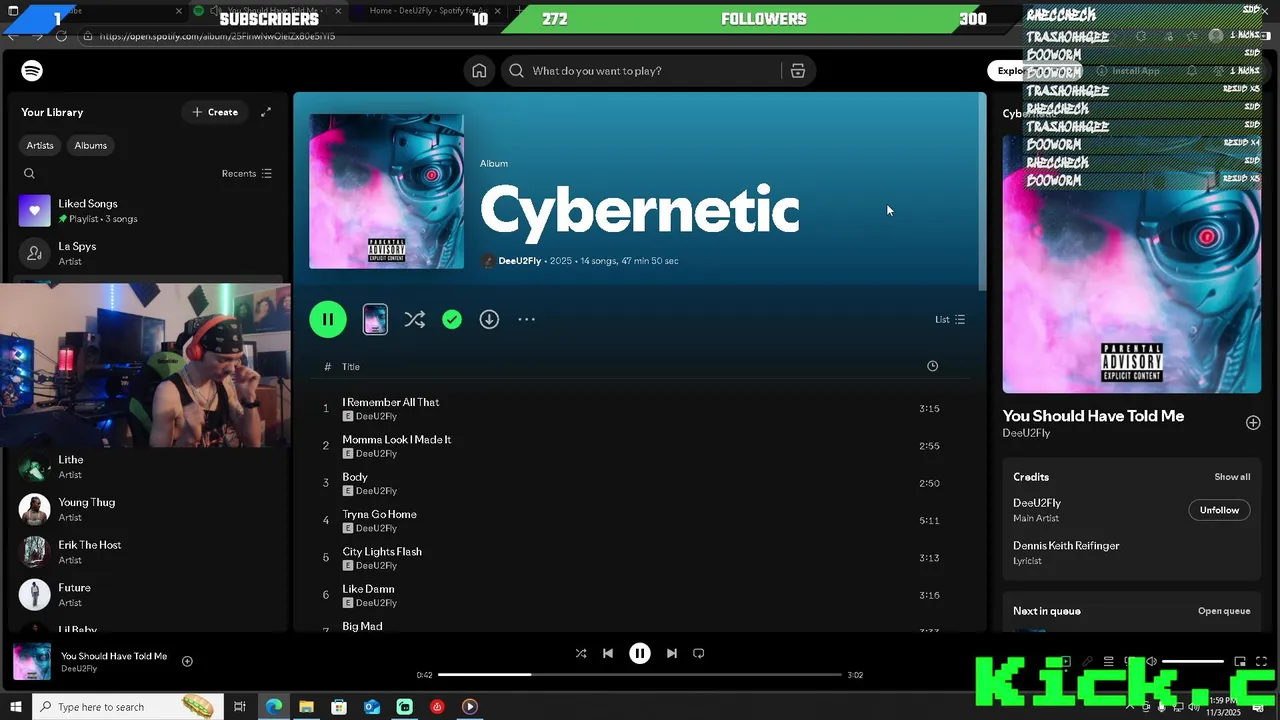
Task: Skip to the next track
Action: click(672, 653)
